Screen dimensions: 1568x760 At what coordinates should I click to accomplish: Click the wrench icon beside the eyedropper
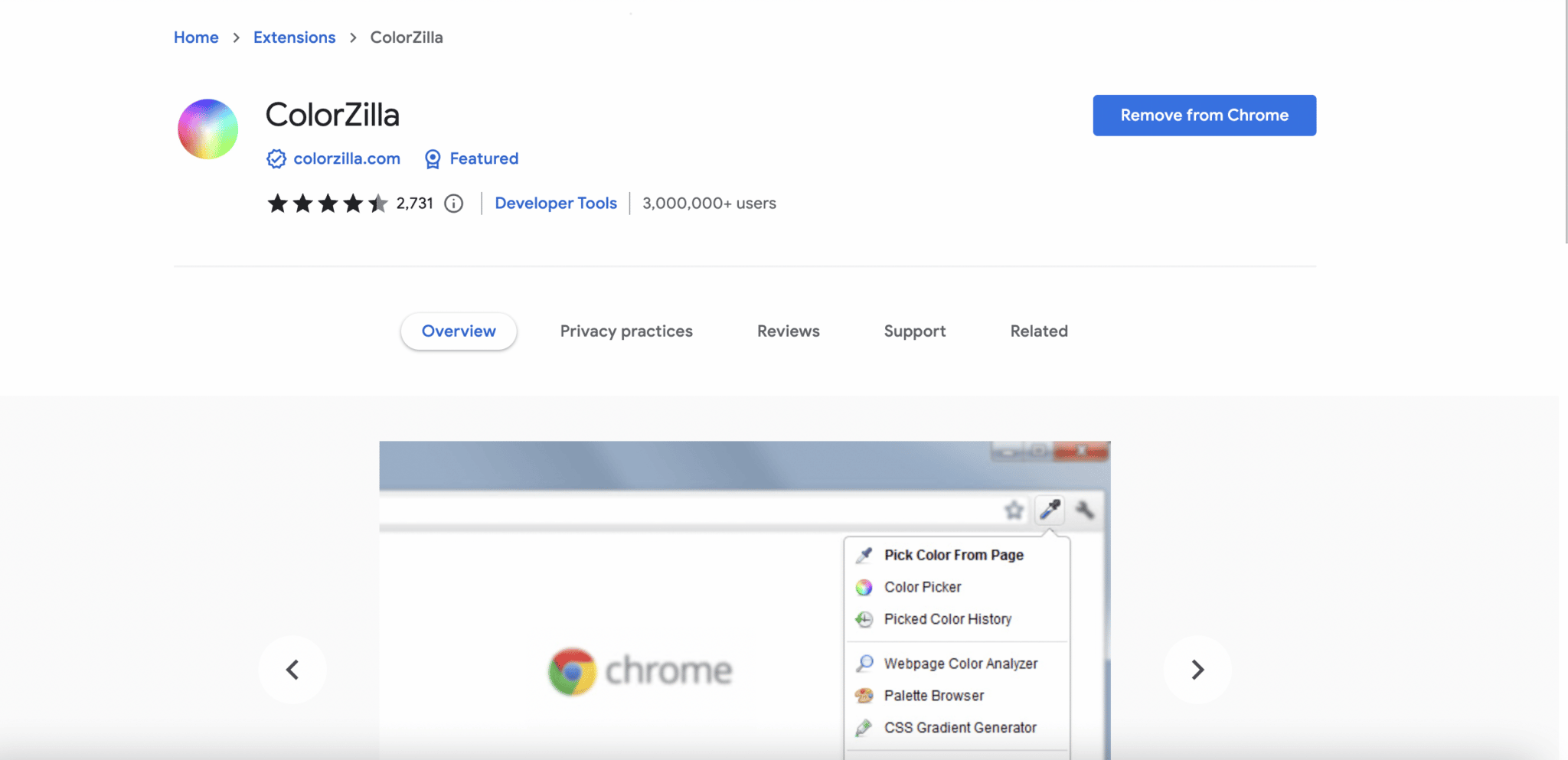(1085, 510)
